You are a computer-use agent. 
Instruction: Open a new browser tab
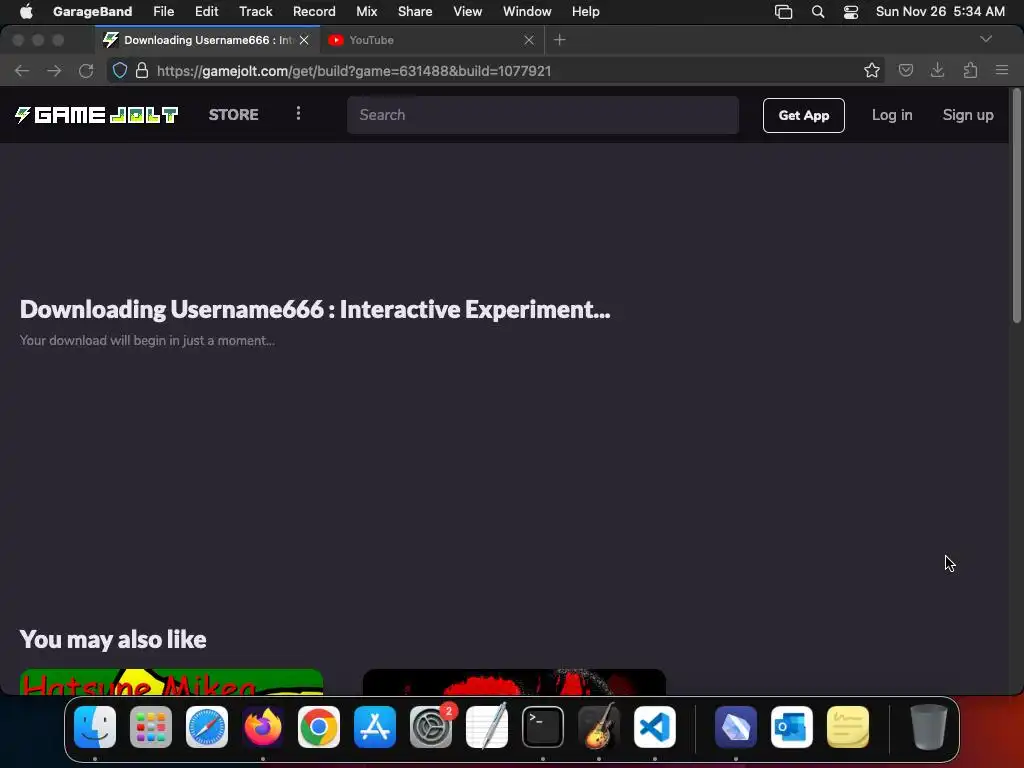560,40
